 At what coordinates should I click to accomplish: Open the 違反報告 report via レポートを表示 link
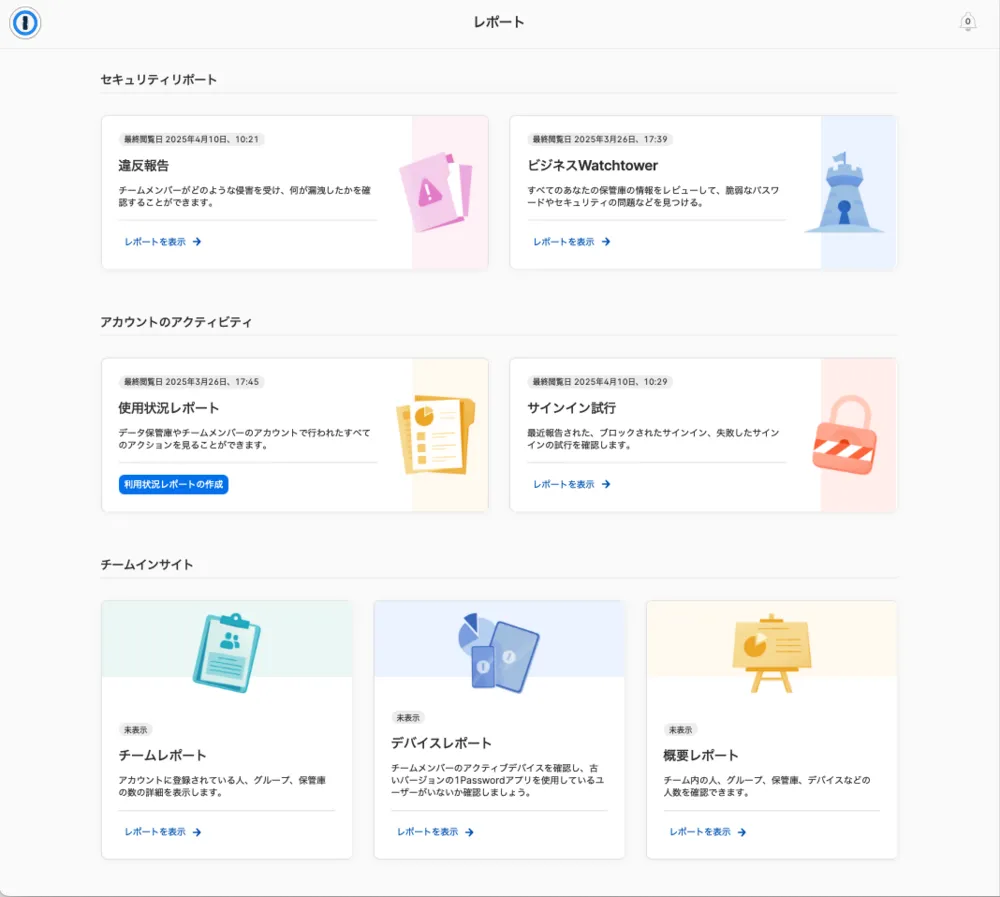click(x=160, y=241)
